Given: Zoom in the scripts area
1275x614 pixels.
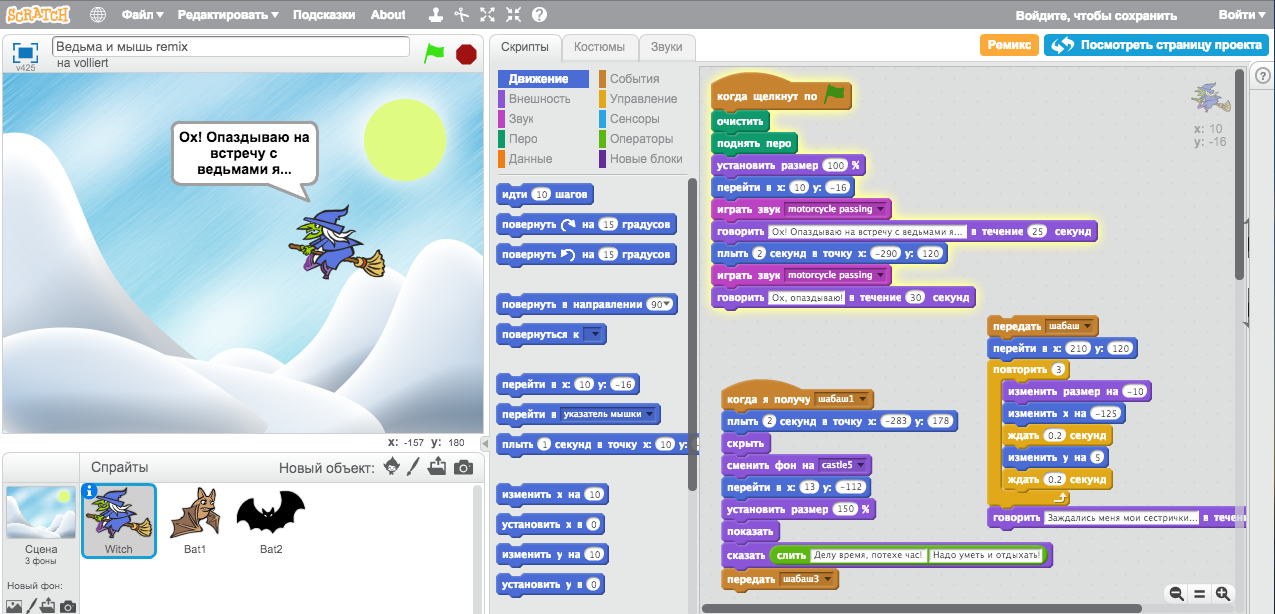Looking at the screenshot, I should (x=1223, y=594).
